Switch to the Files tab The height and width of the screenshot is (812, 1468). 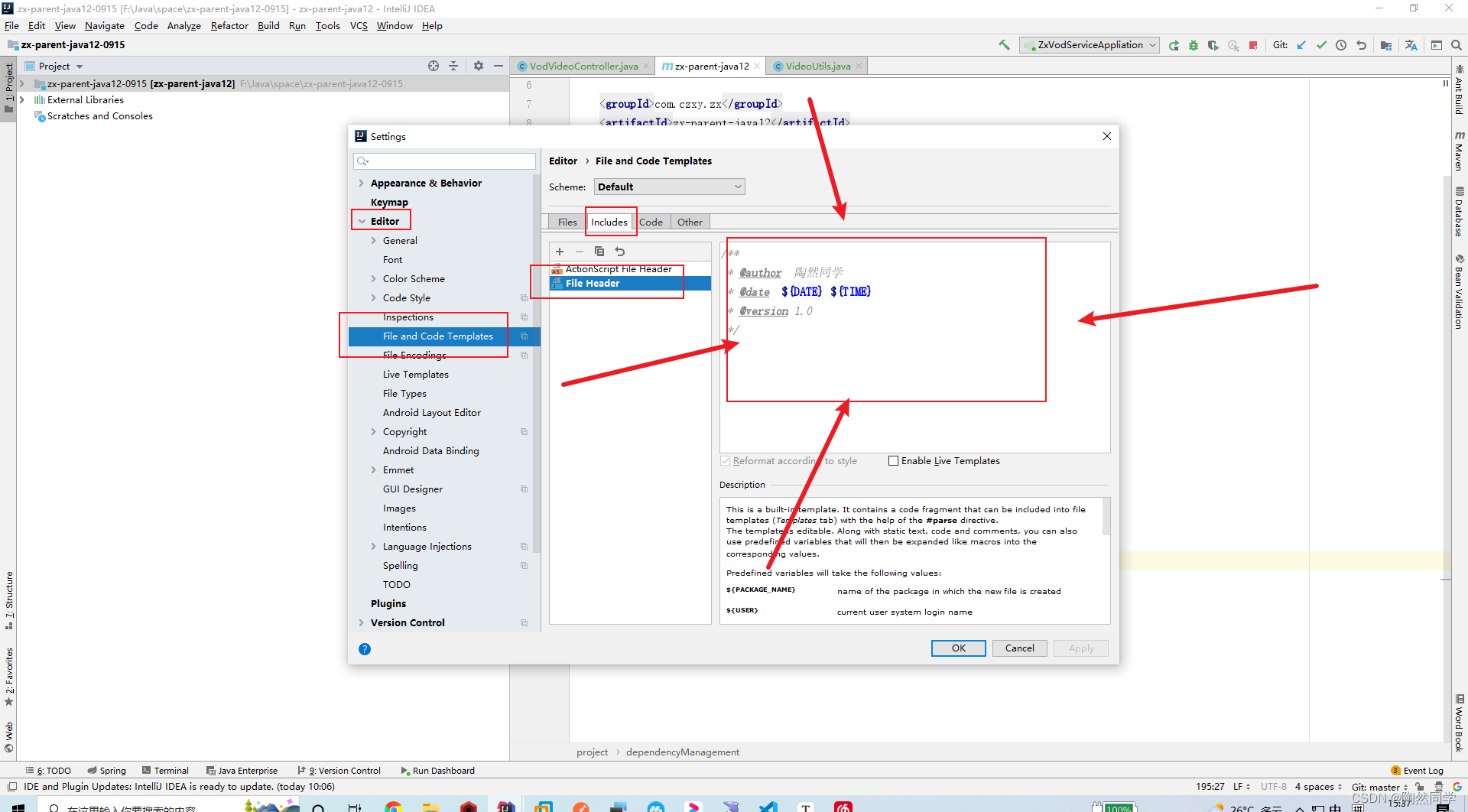click(567, 222)
